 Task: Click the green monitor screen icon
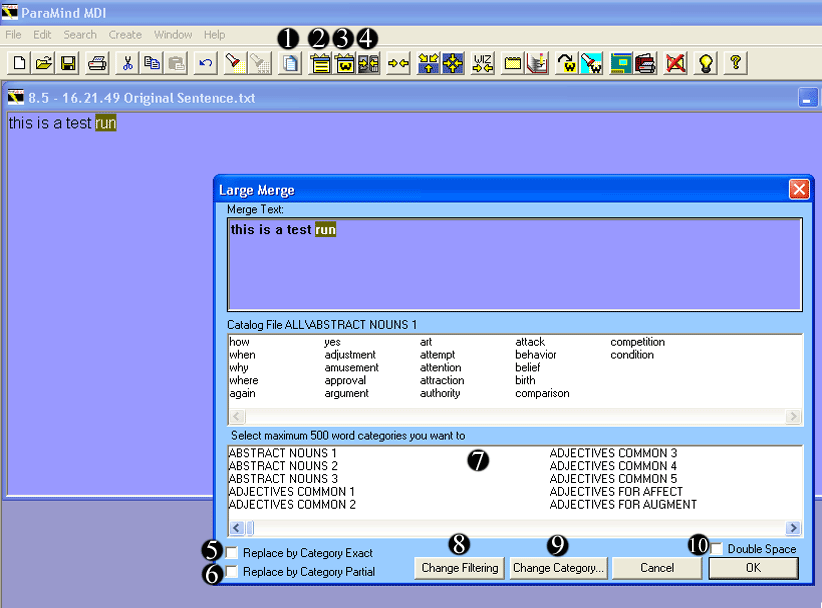coord(621,63)
